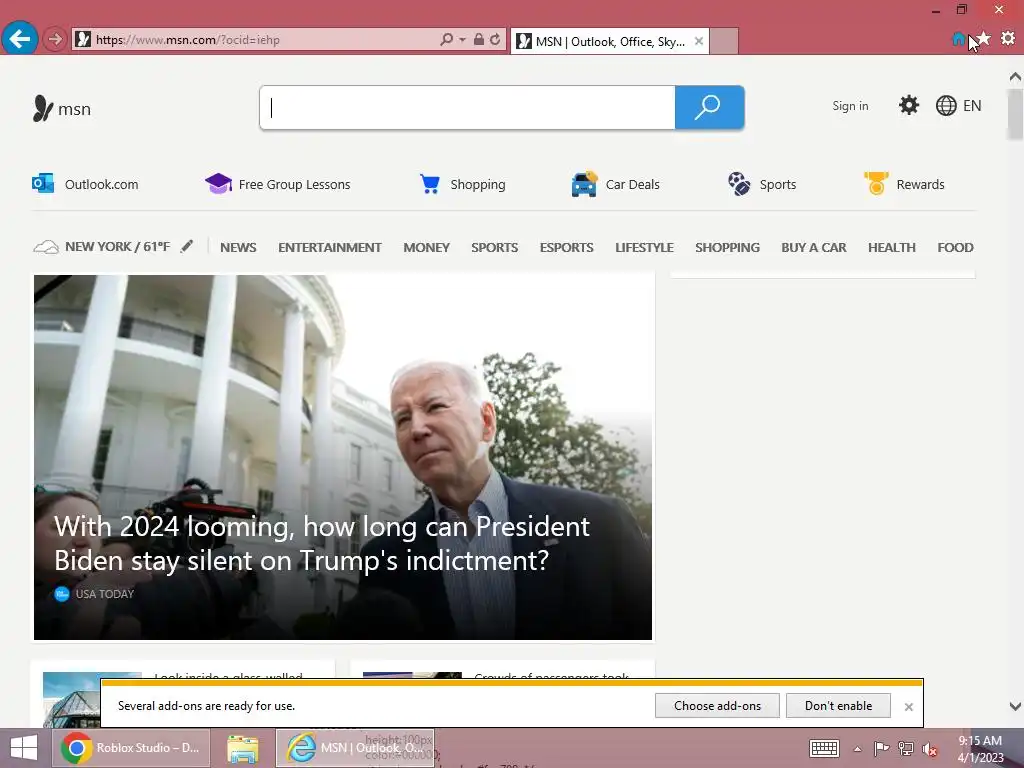1024x768 pixels.
Task: Click the address bar search magnifier icon
Action: [446, 40]
